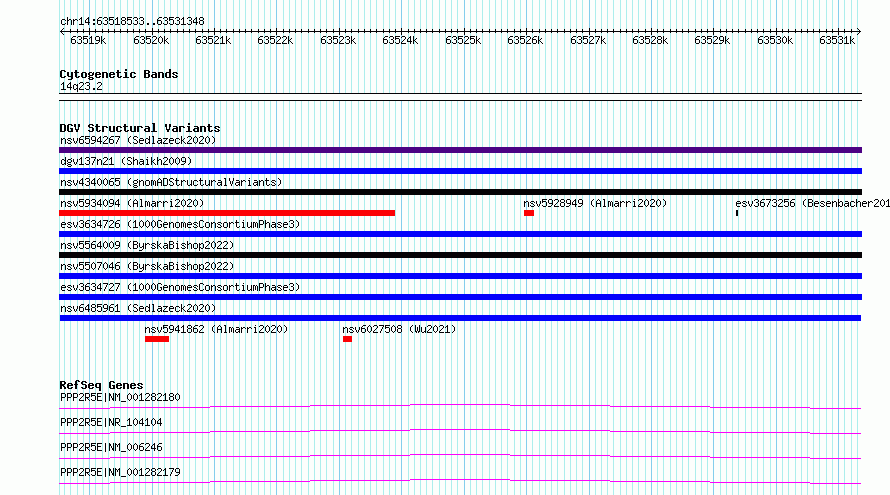
Task: Click the 63524k ruler tick label
Action: pos(400,40)
